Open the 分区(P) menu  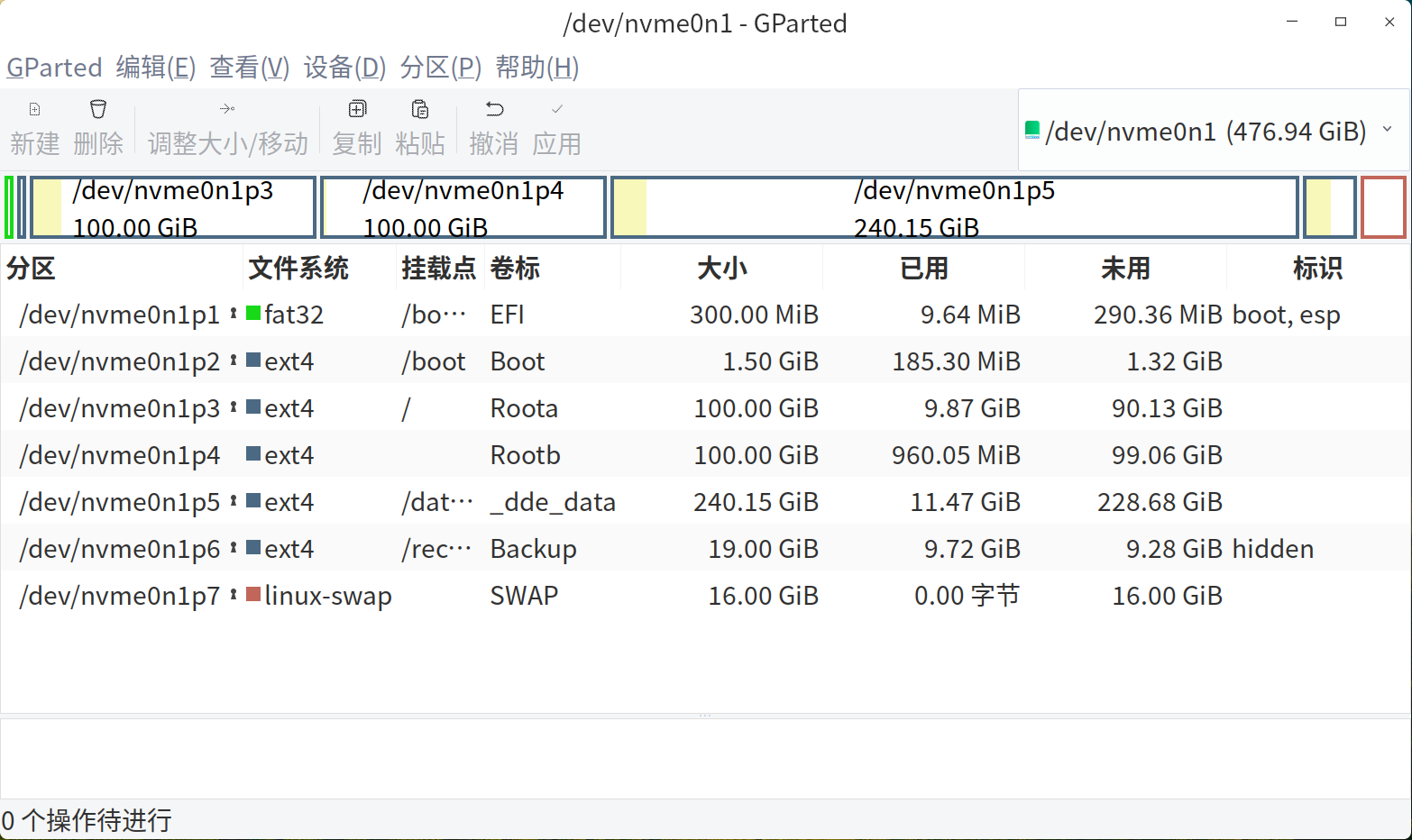click(440, 68)
